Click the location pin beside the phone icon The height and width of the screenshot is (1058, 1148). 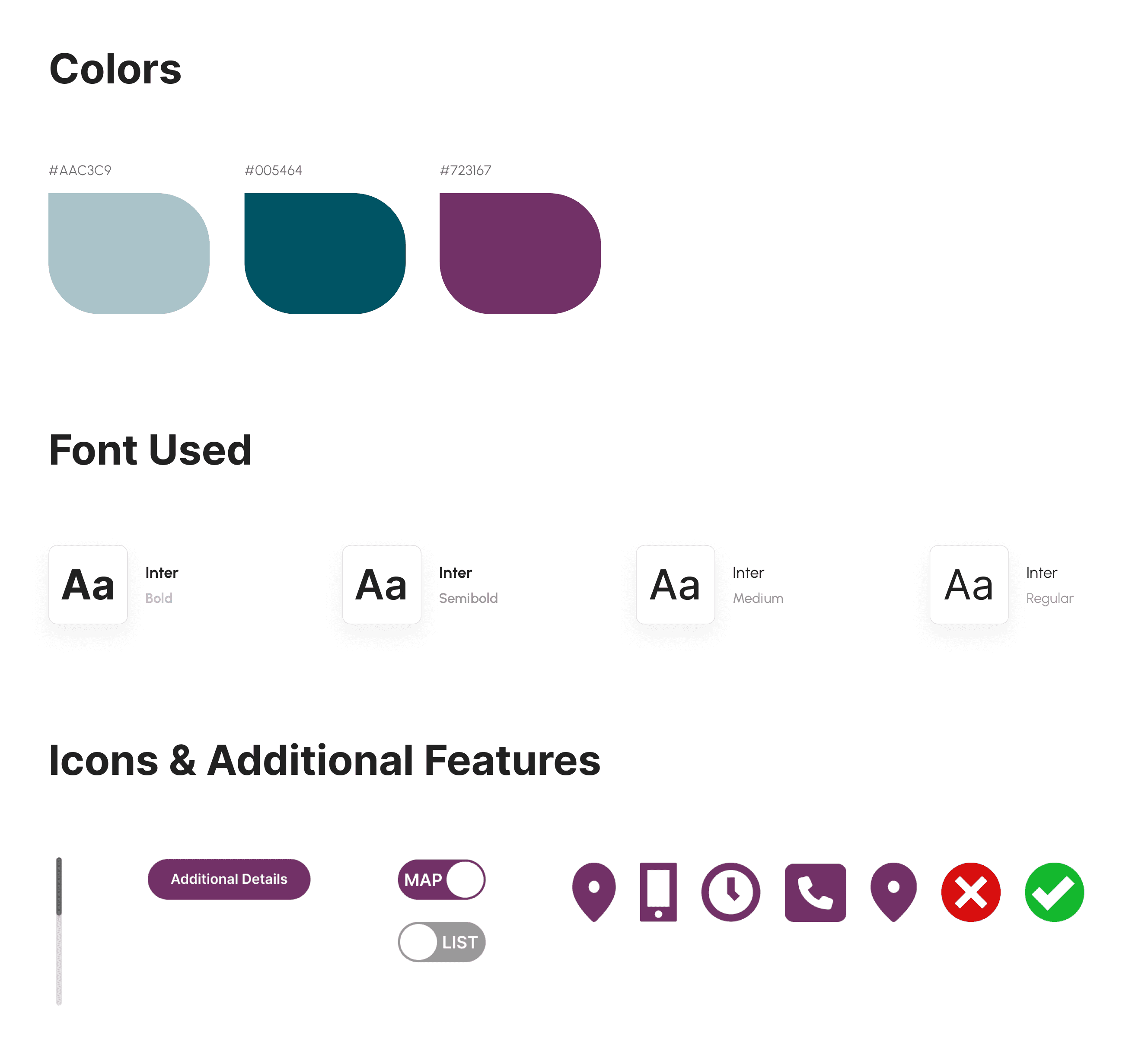pos(594,892)
